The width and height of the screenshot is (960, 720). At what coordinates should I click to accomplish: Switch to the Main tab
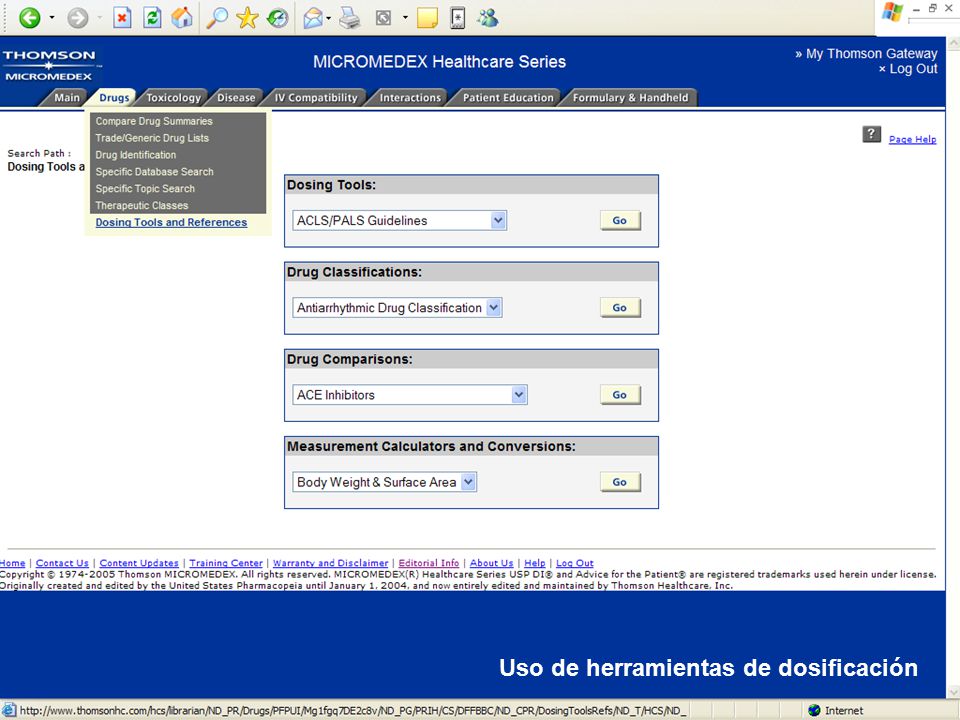click(67, 98)
